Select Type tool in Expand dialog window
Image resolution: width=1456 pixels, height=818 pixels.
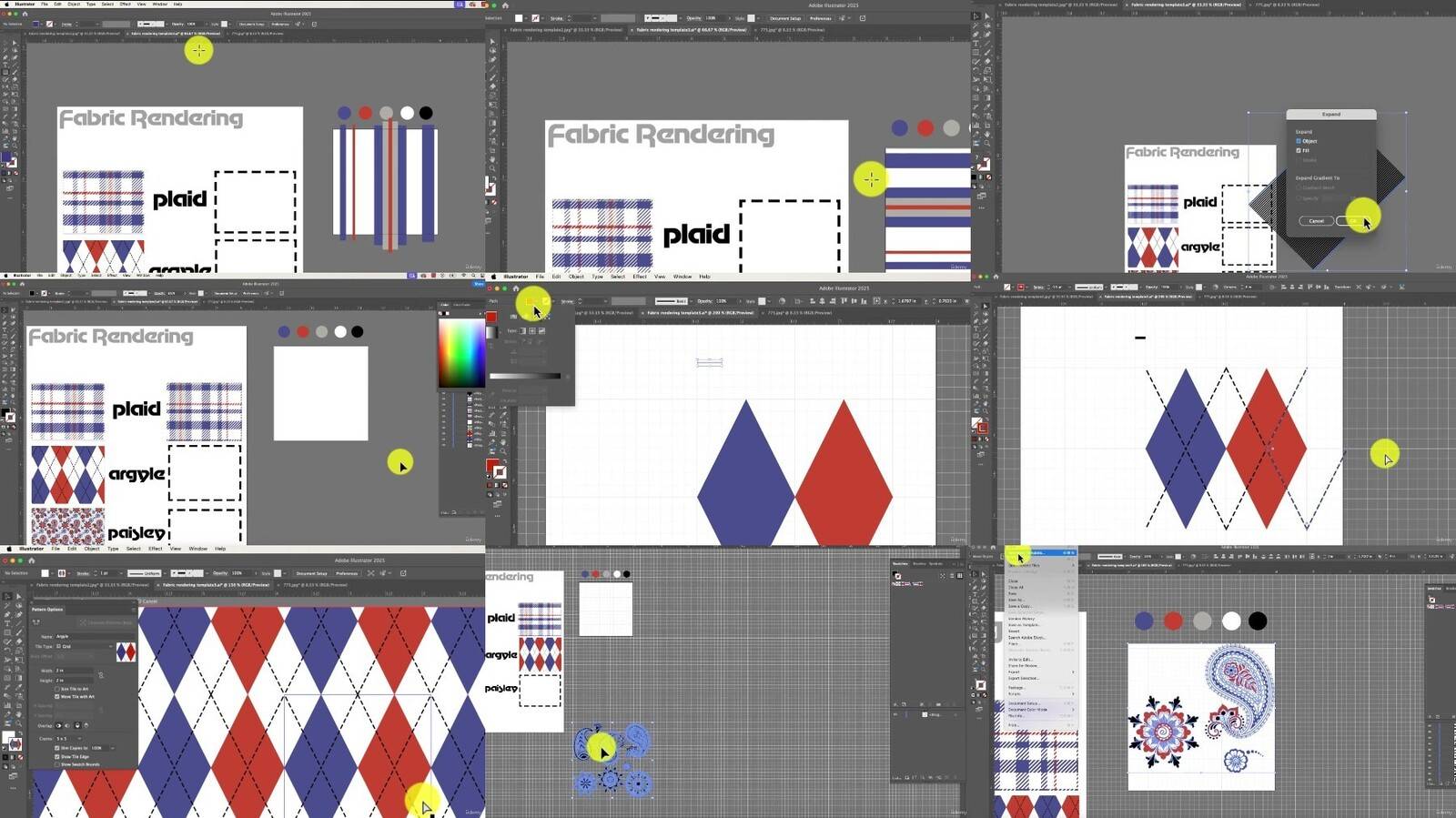(976, 43)
